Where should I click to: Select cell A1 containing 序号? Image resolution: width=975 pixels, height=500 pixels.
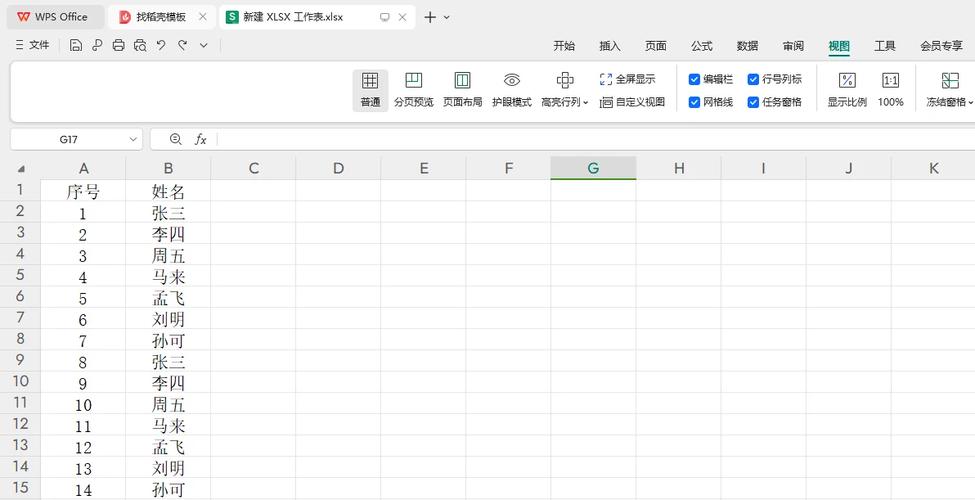(x=83, y=191)
